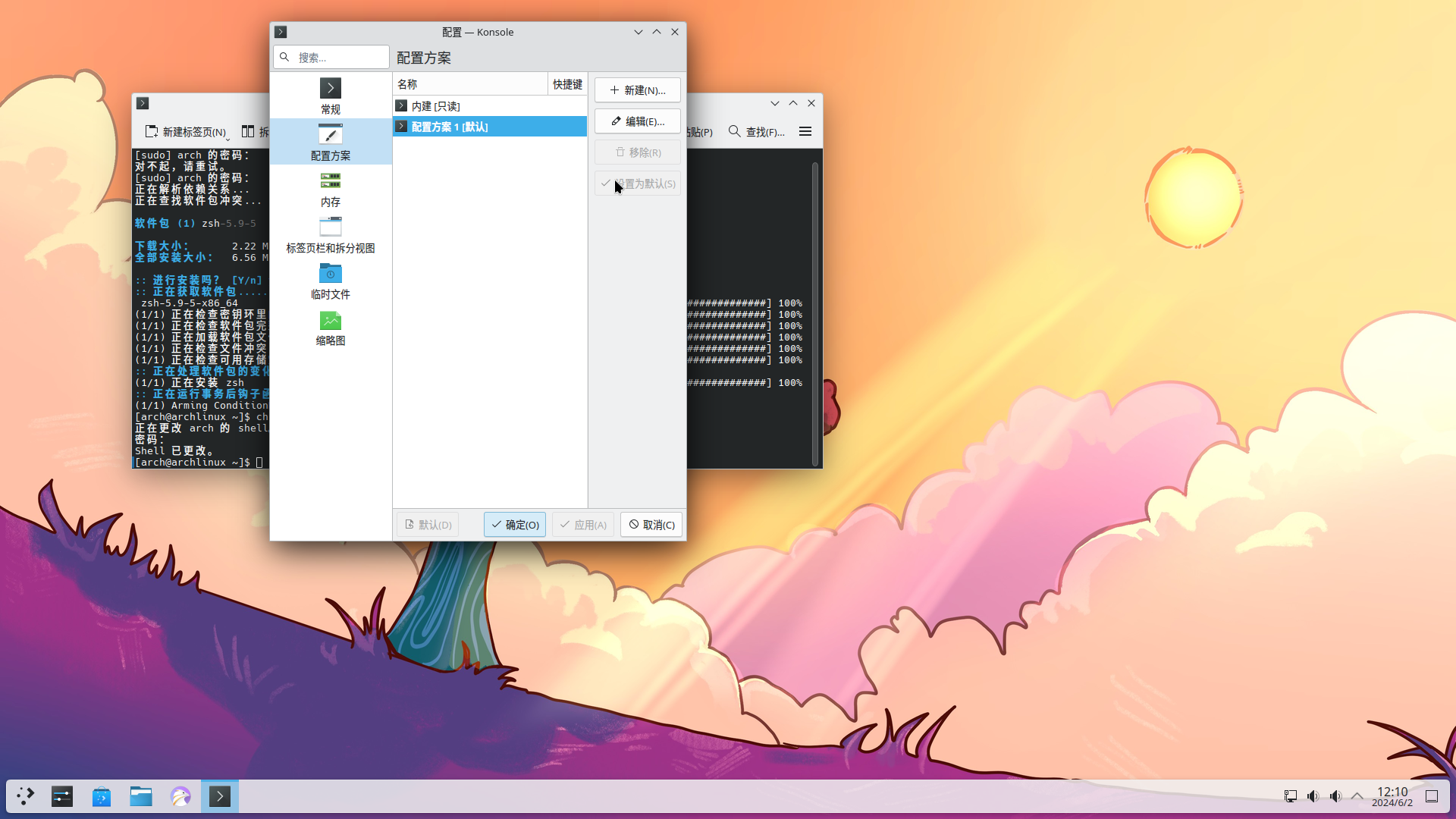Open the hamburger menu in Konsole toolbar
The height and width of the screenshot is (819, 1456).
click(805, 132)
